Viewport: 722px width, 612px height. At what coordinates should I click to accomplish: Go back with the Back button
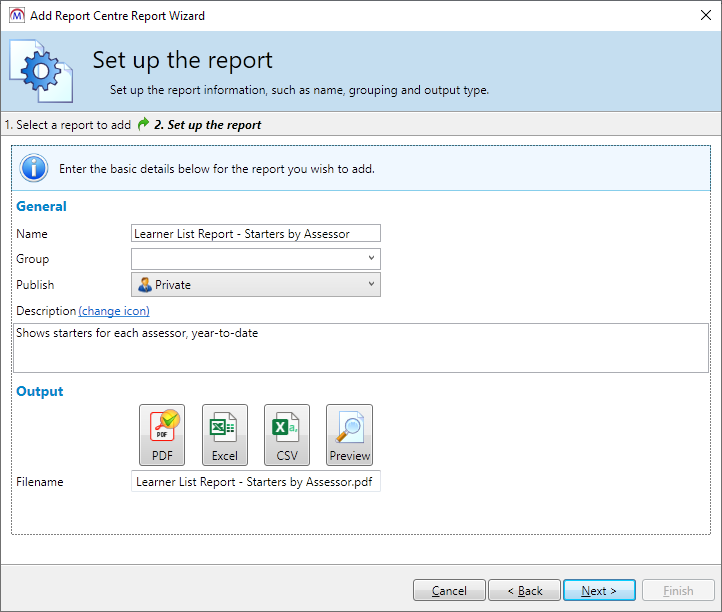pyautogui.click(x=524, y=591)
